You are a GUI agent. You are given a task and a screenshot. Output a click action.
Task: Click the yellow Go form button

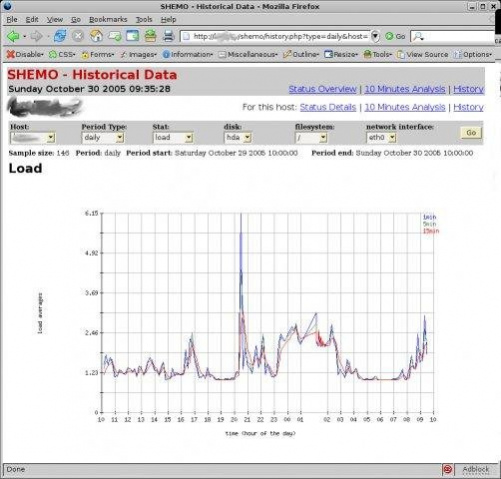click(x=471, y=133)
